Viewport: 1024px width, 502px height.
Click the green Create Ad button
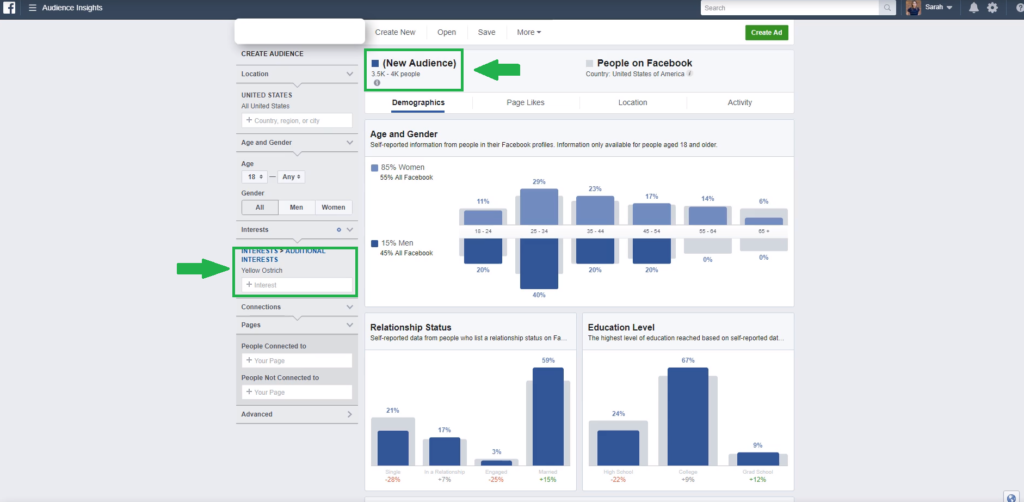767,33
